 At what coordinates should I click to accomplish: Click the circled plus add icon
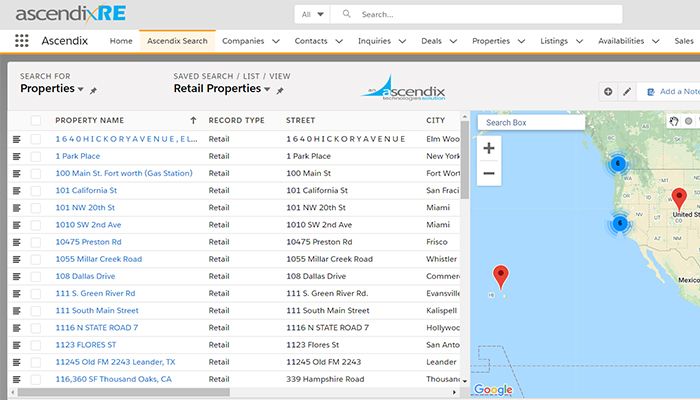click(608, 91)
